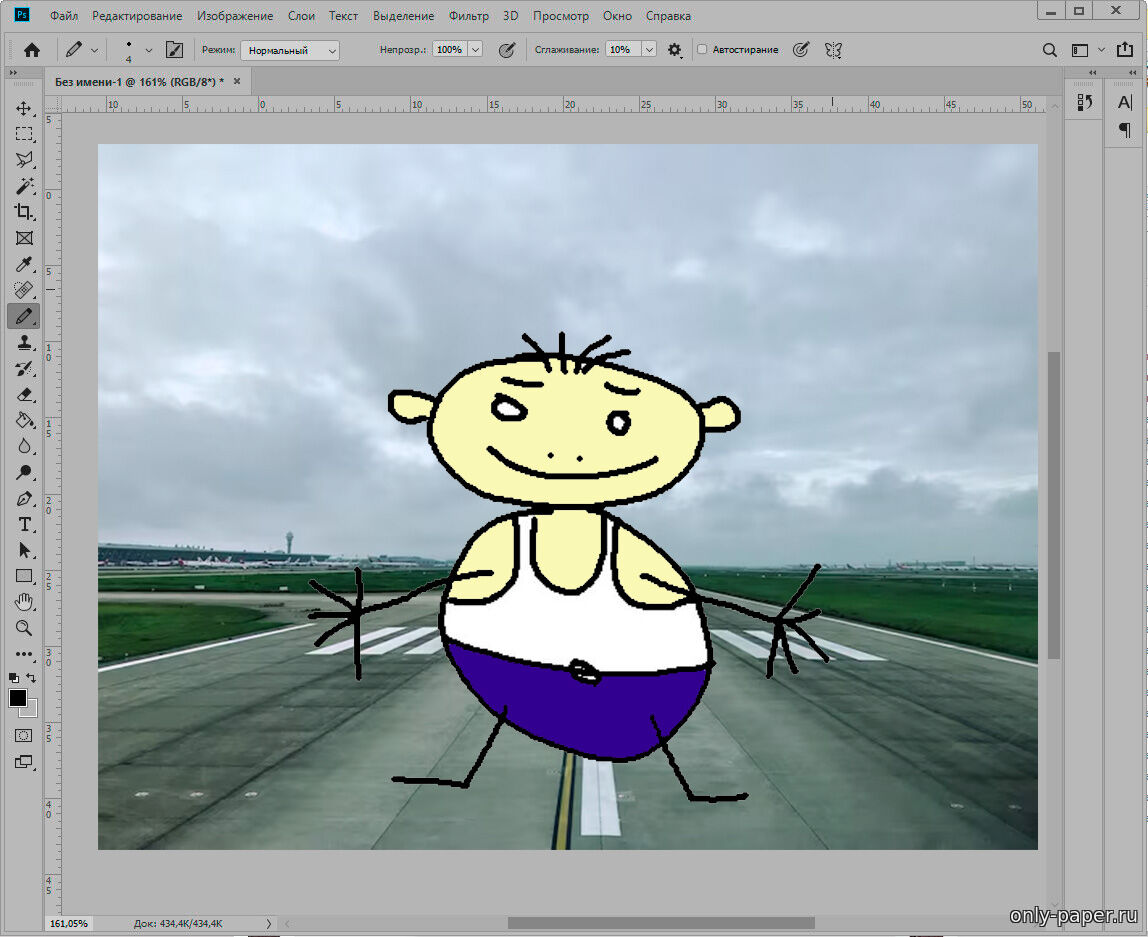
Task: Expand the Непрозр. opacity dropdown
Action: point(475,50)
